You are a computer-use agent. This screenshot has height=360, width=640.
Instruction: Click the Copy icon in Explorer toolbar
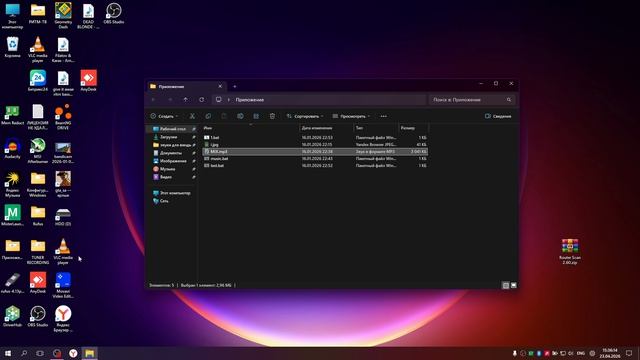click(x=208, y=116)
